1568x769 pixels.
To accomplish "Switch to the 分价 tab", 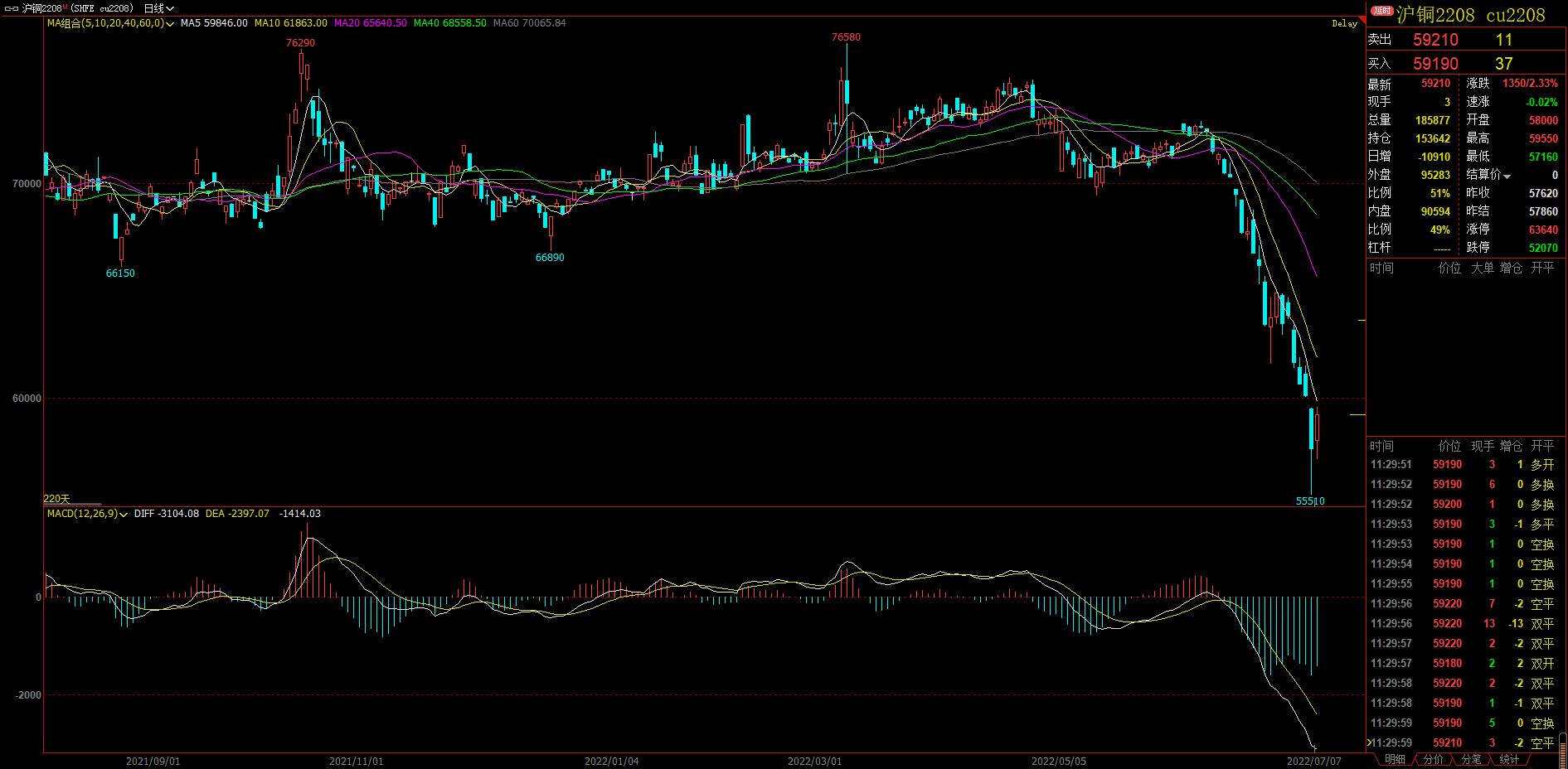I will click(x=1433, y=759).
